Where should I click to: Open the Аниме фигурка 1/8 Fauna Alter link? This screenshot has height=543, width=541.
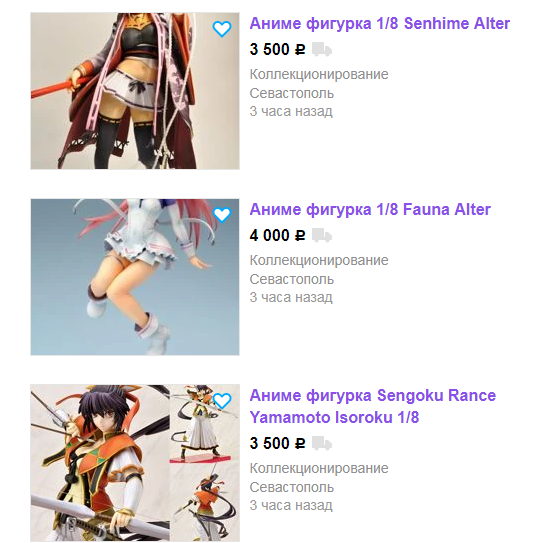click(370, 210)
